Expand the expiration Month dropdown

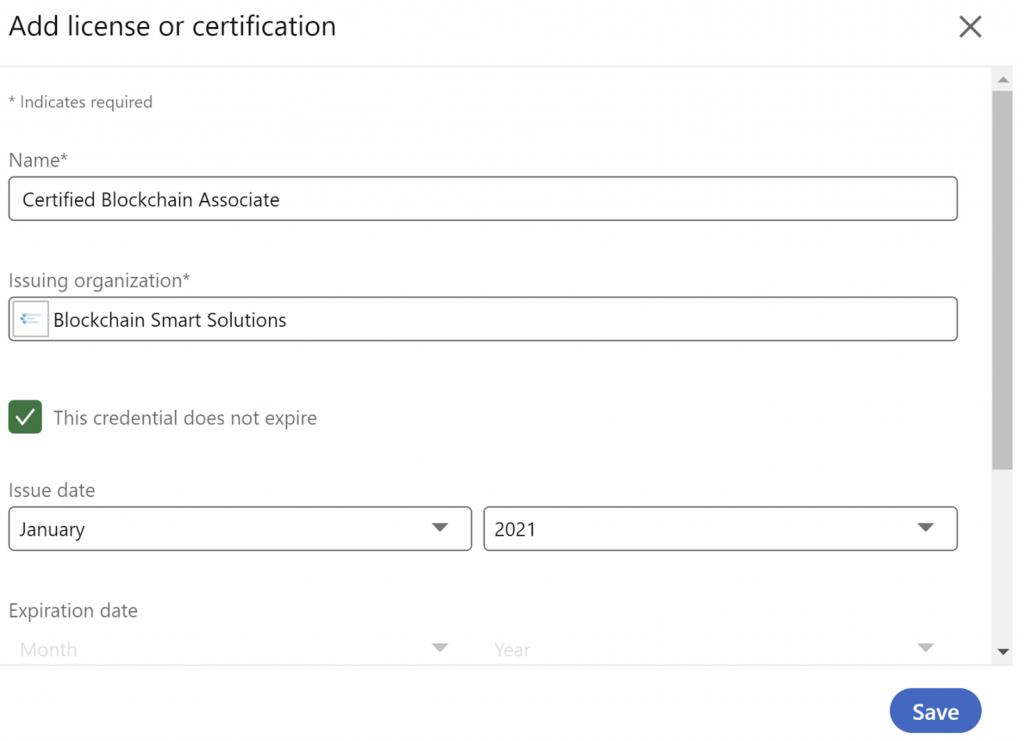(240, 648)
